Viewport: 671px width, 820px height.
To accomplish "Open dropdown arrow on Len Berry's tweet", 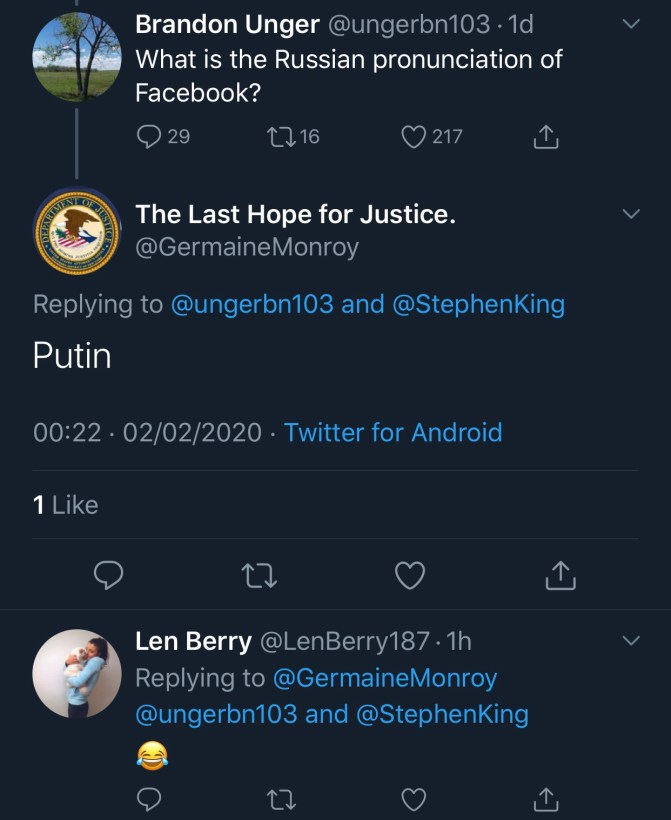I will click(x=631, y=640).
